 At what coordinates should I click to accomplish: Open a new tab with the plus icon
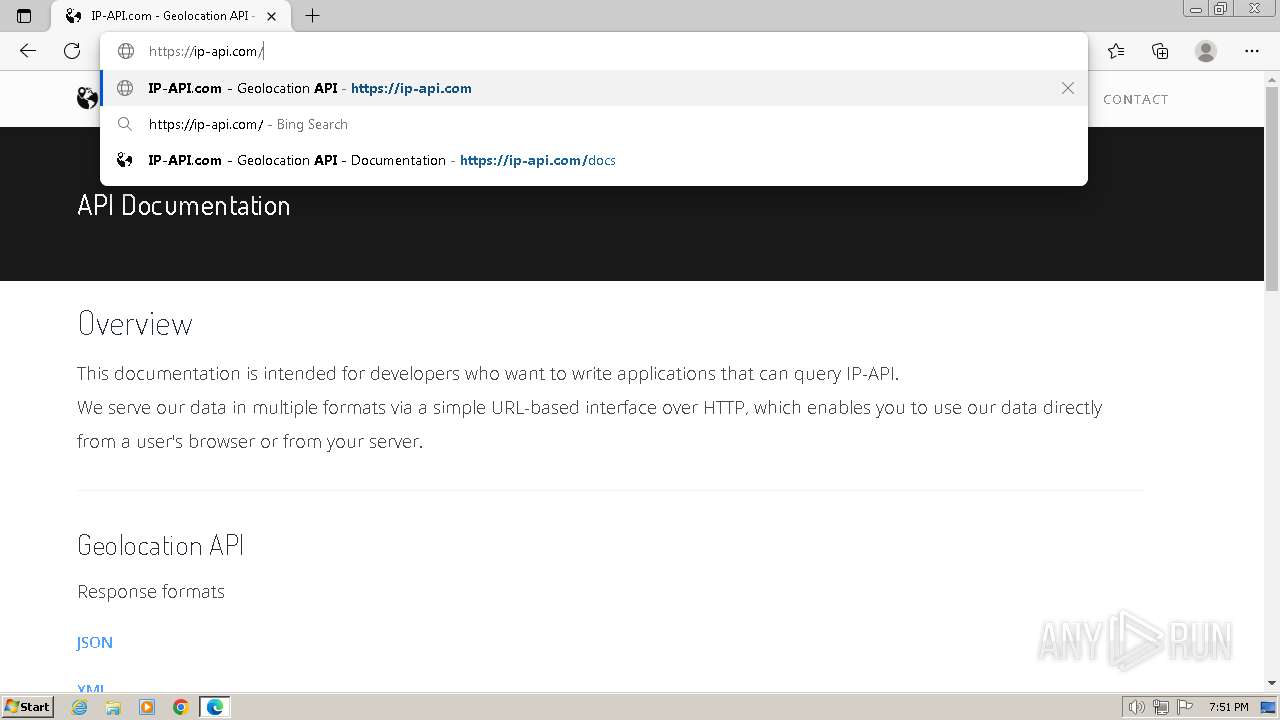point(313,16)
